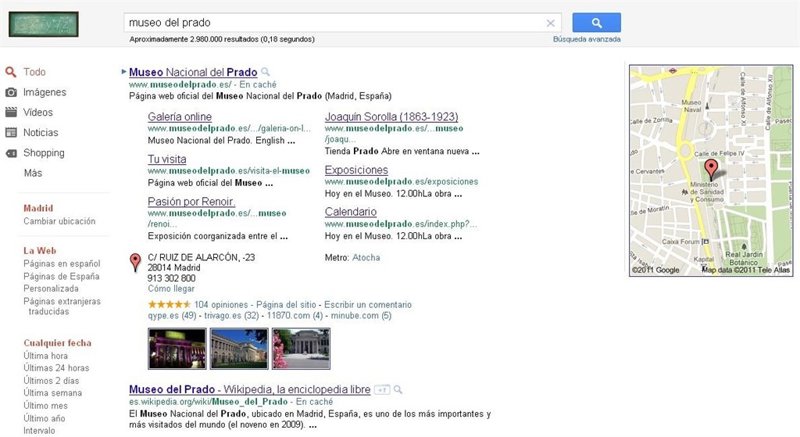Open the Google doodle logo
The image size is (800, 437).
coord(43,24)
